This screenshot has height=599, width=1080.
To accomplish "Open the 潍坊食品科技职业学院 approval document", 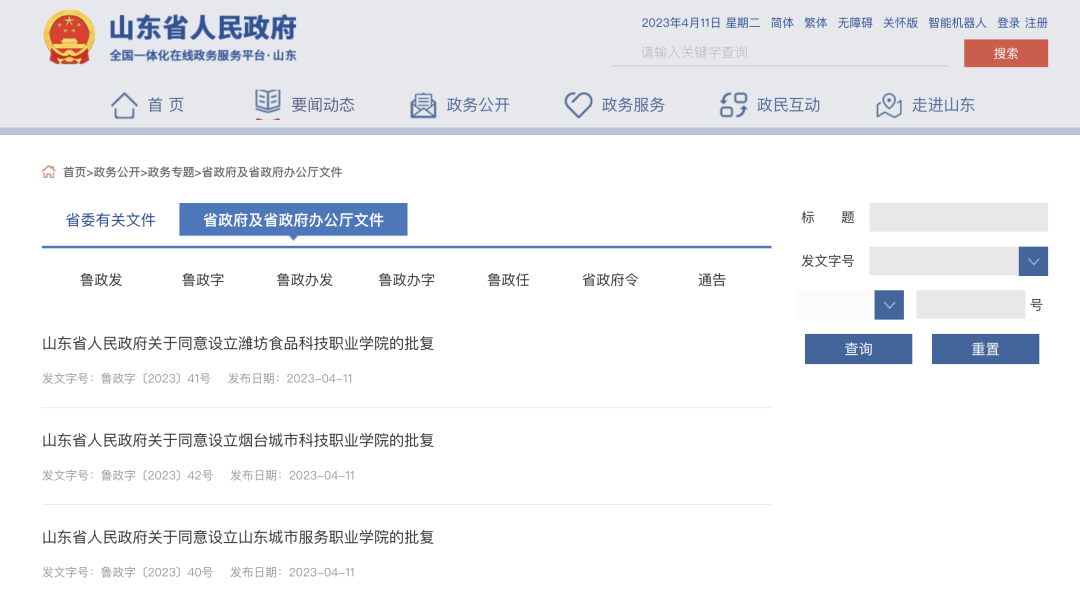I will pos(236,343).
